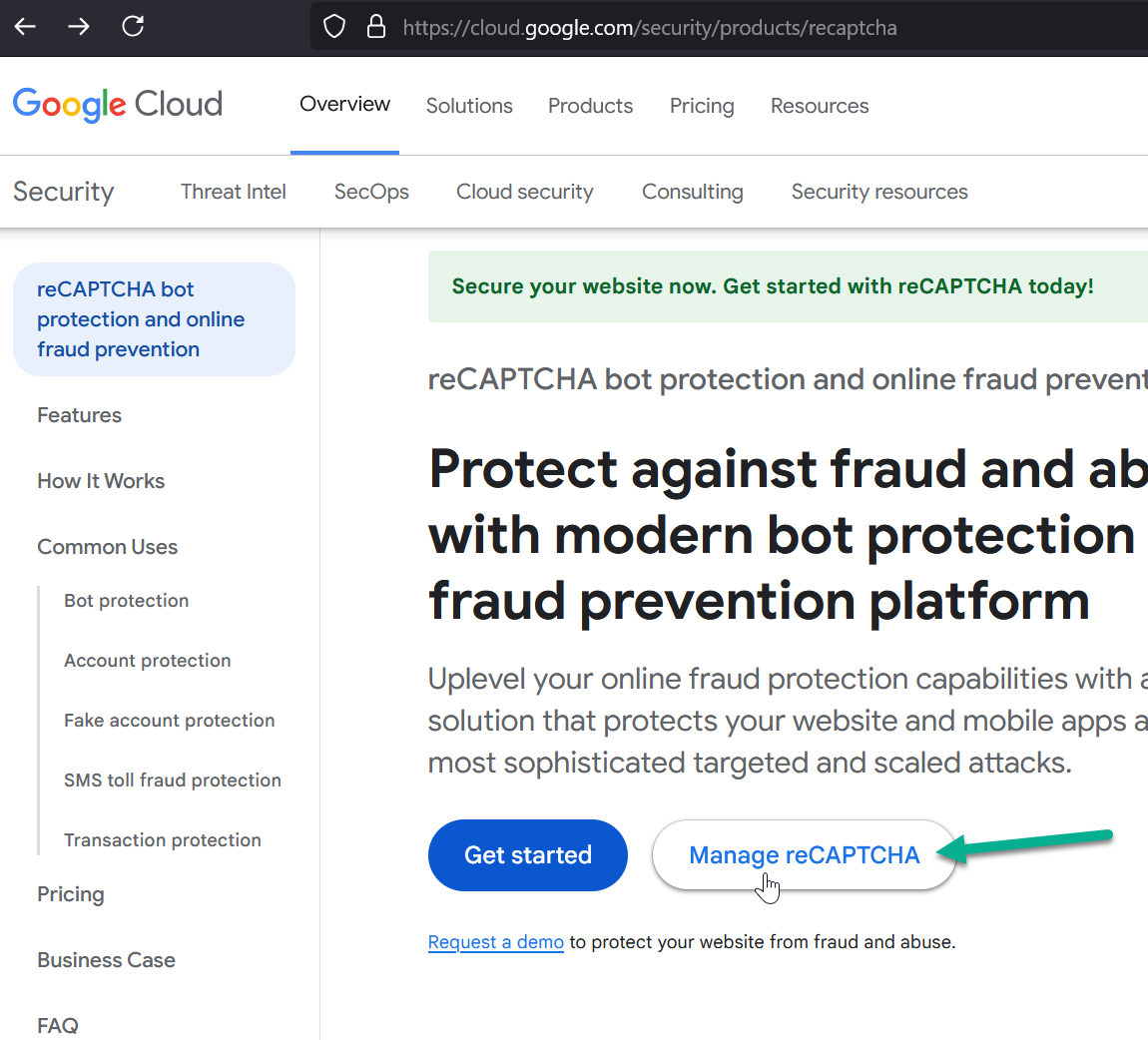Click the green Secure your website banner
Viewport: 1148px width, 1040px height.
tap(788, 286)
